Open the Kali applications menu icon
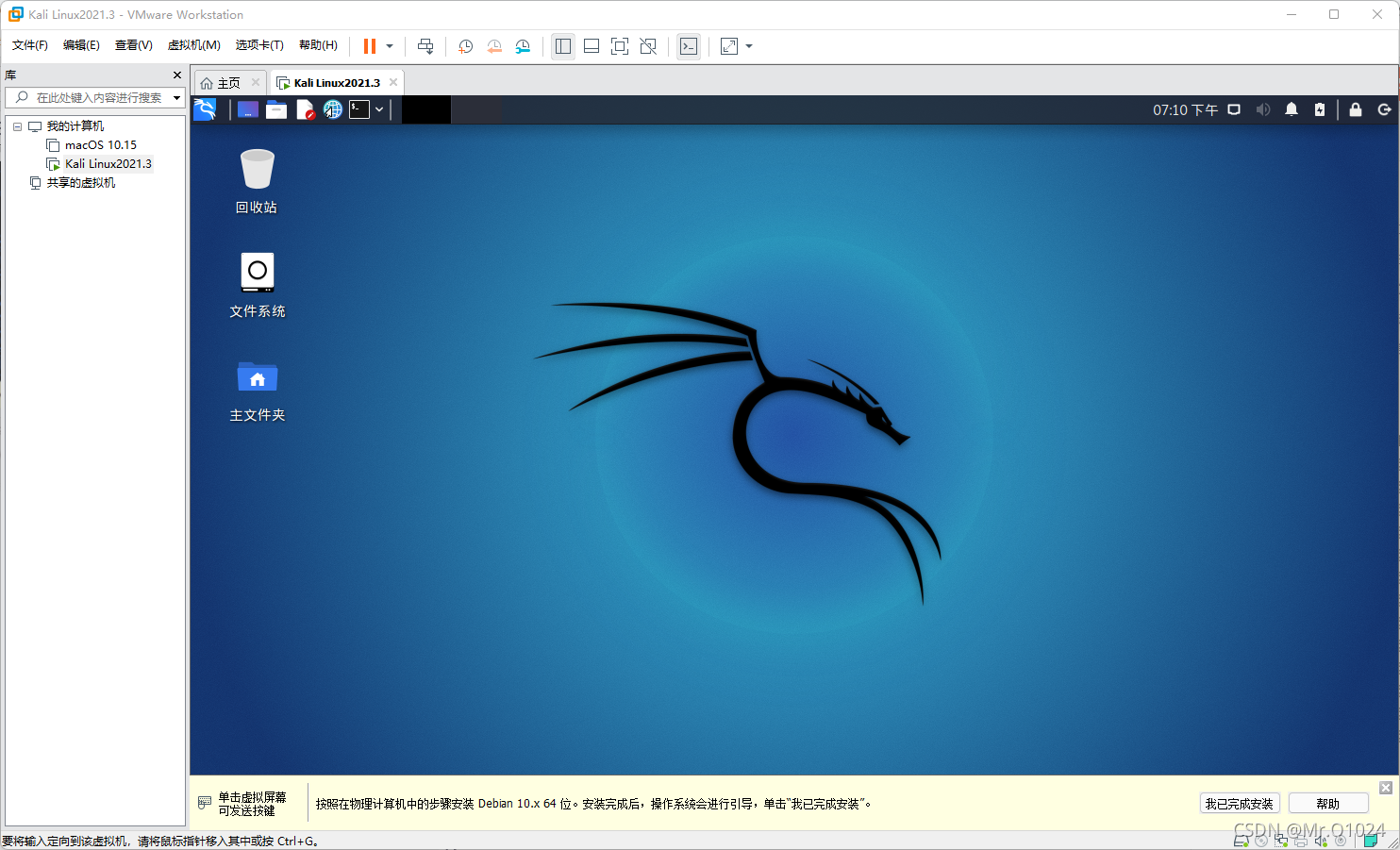The image size is (1400, 850). tap(205, 109)
